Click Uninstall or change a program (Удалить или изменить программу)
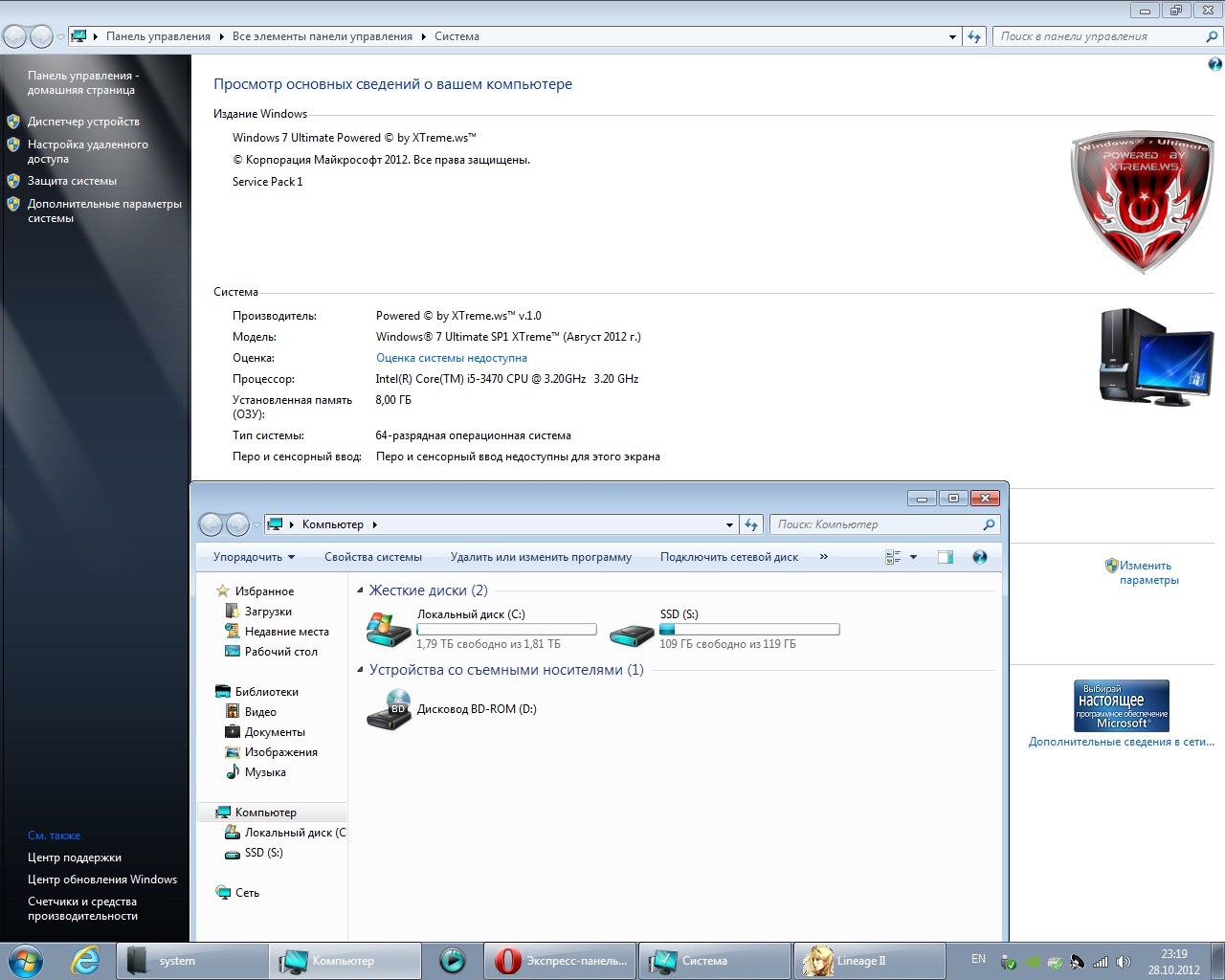 click(x=541, y=557)
